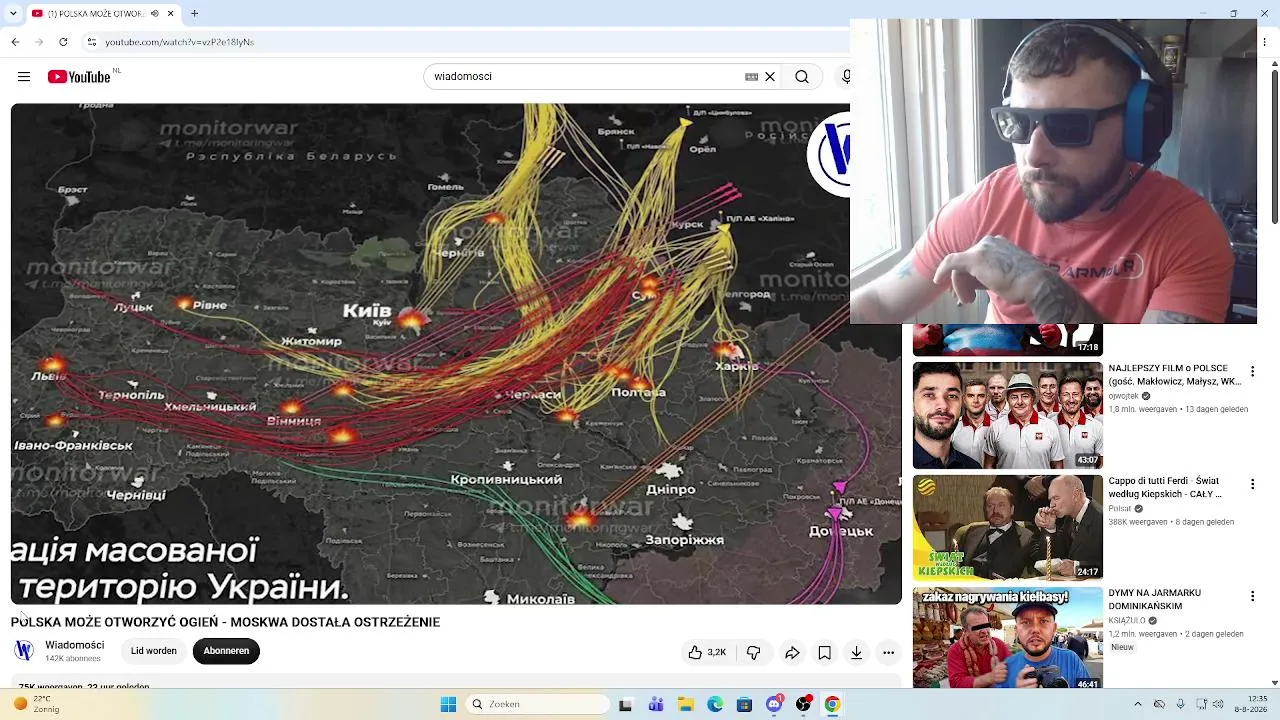Clear the search text with the X
The image size is (1280, 720).
(770, 77)
